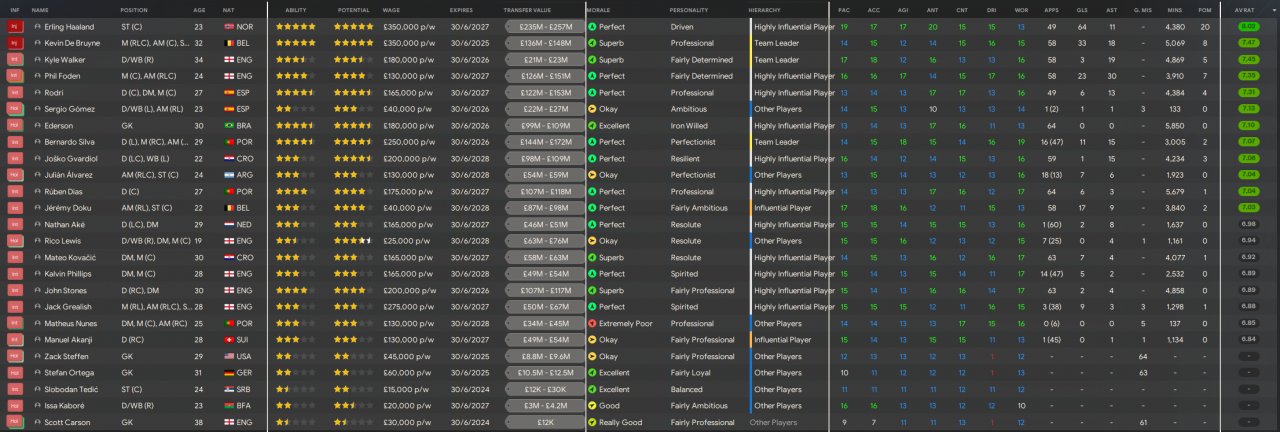
Task: Click Haaland's 8.02 average rating pill
Action: pos(1248,27)
